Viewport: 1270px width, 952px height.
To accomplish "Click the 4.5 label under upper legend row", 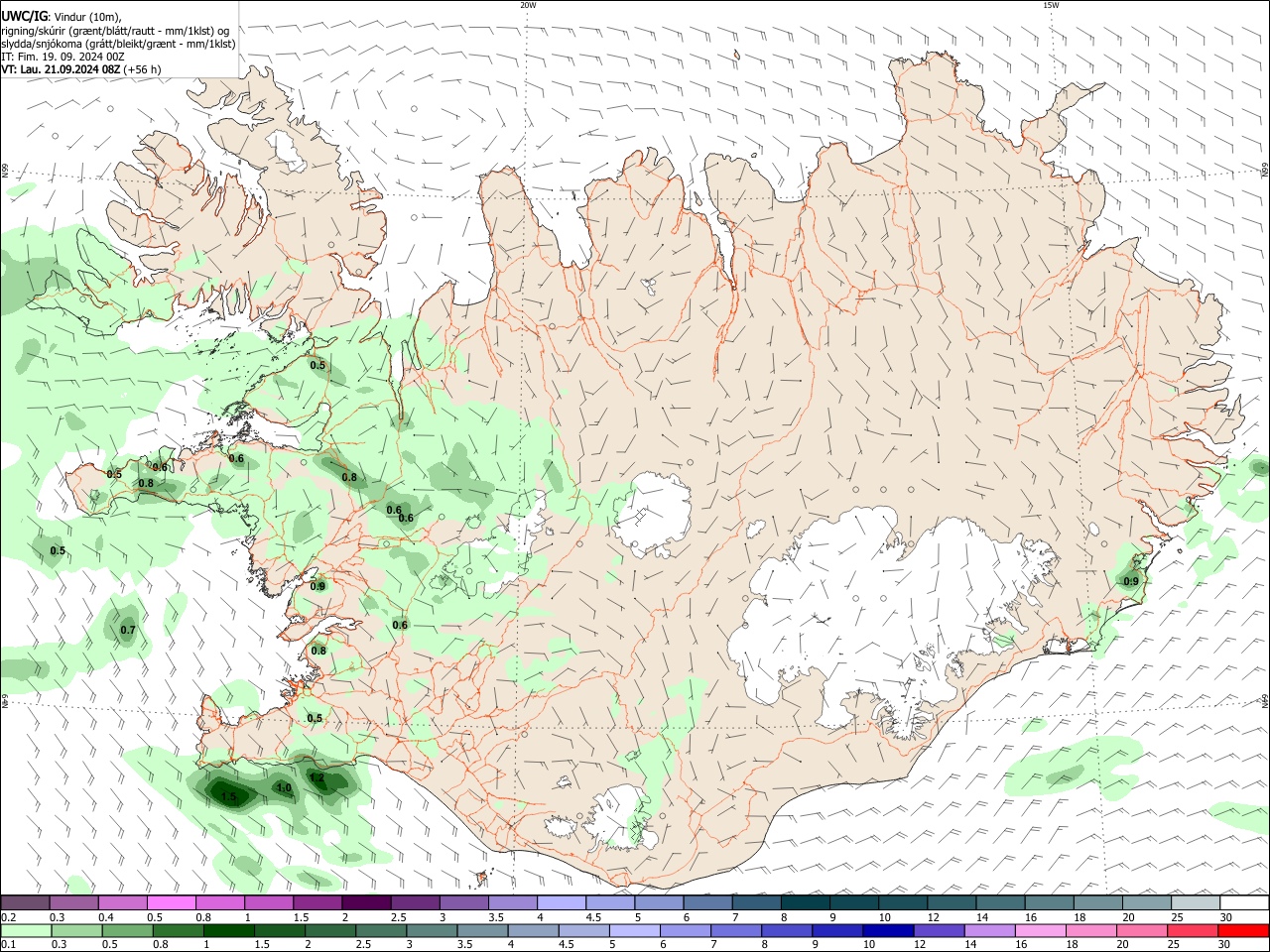I will coord(593,917).
